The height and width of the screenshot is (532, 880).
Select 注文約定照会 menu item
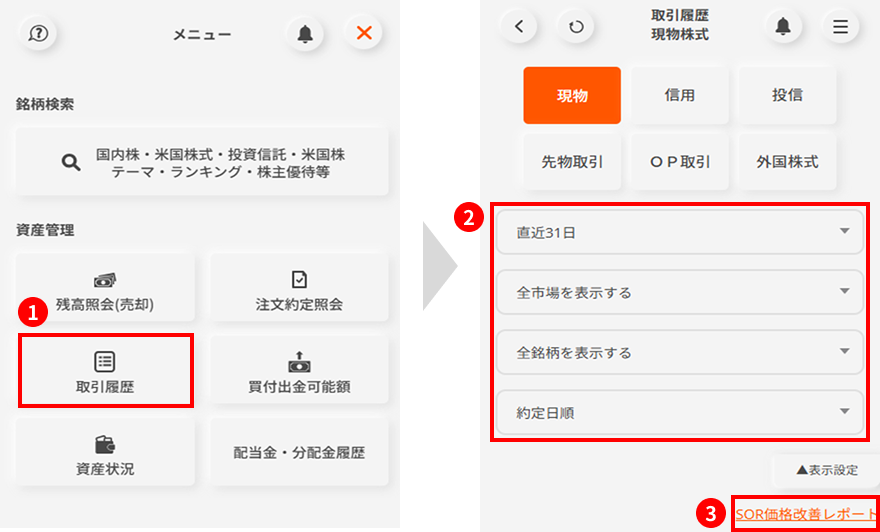pos(298,289)
